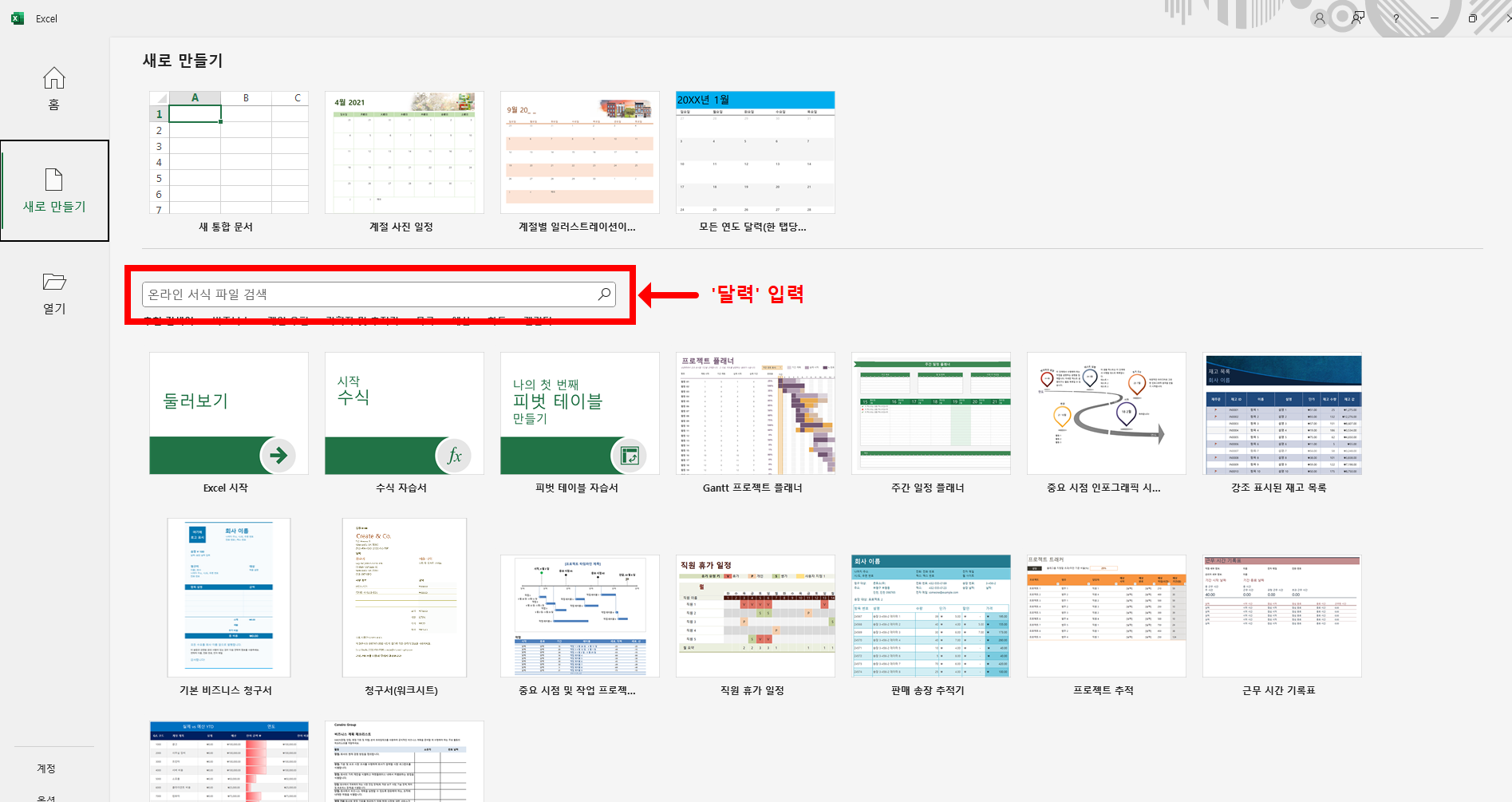Open 계절별 일러스트레이션 calendar template

(x=580, y=152)
